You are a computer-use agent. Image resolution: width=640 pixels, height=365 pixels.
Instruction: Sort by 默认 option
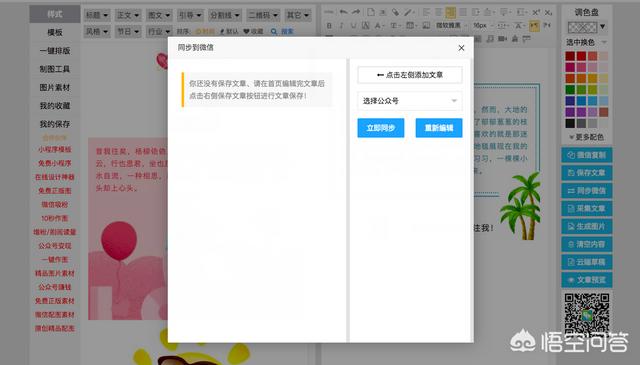229,31
